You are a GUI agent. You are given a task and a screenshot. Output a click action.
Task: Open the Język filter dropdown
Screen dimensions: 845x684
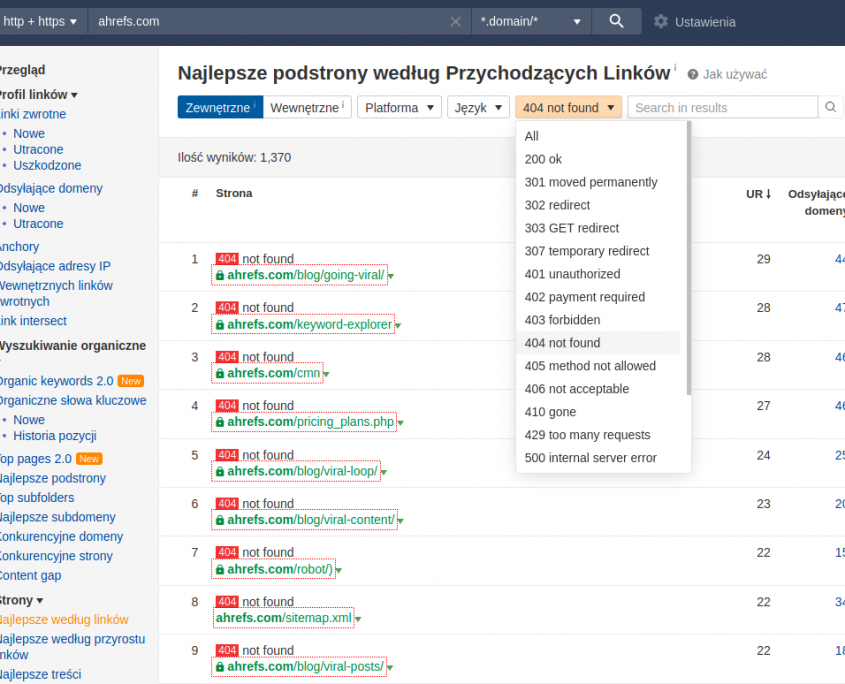coord(478,107)
